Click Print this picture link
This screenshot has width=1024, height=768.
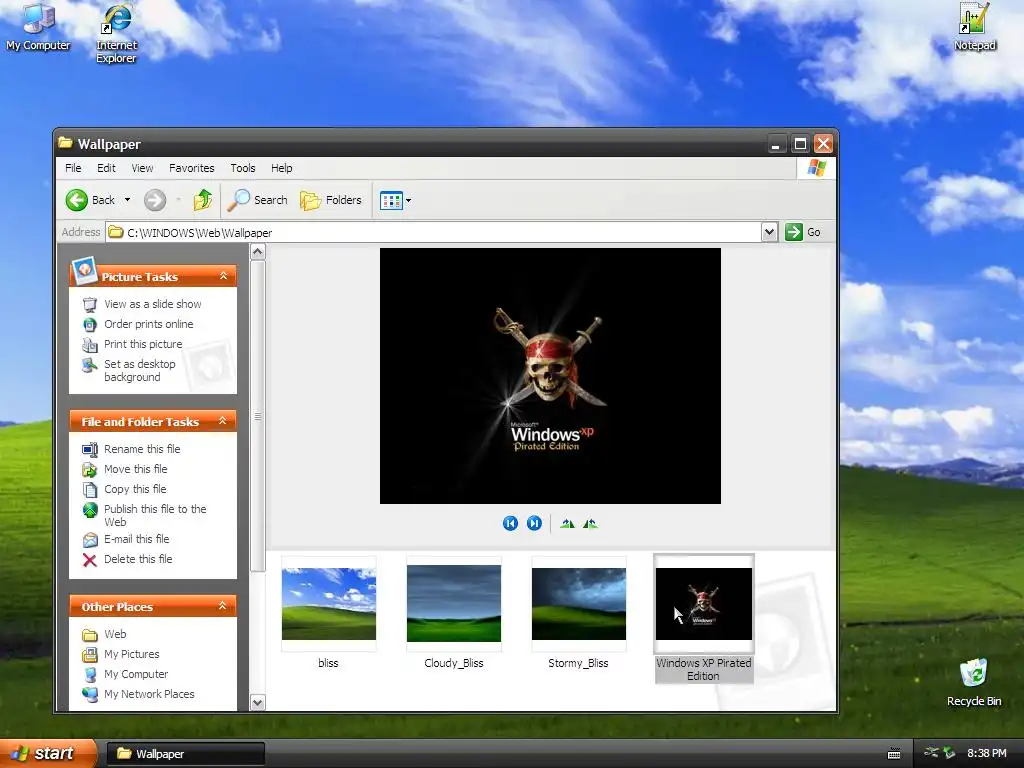click(143, 344)
